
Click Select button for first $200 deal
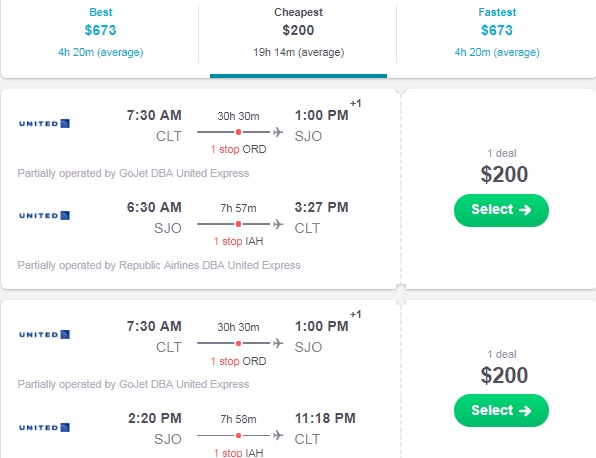click(x=501, y=210)
